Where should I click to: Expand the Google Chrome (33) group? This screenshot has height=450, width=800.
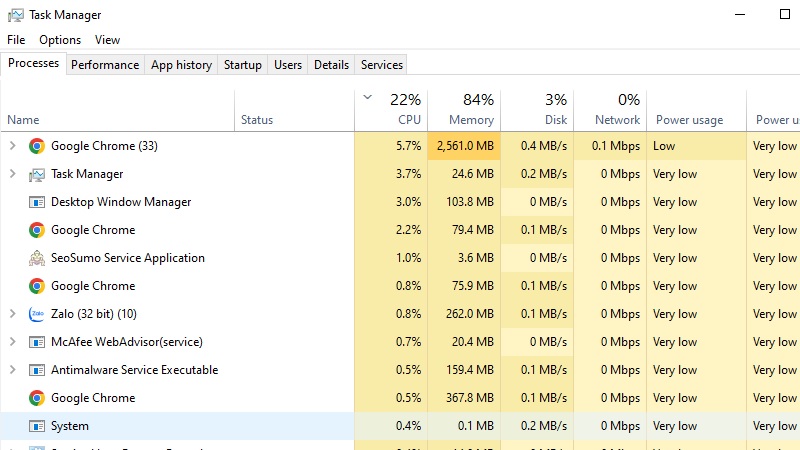click(x=13, y=146)
